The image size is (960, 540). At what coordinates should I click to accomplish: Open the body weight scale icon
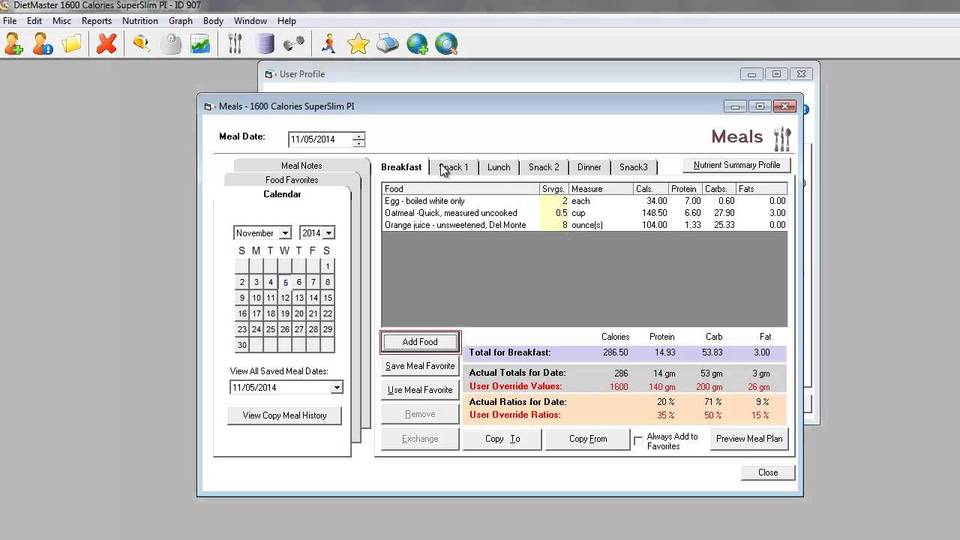(x=171, y=44)
